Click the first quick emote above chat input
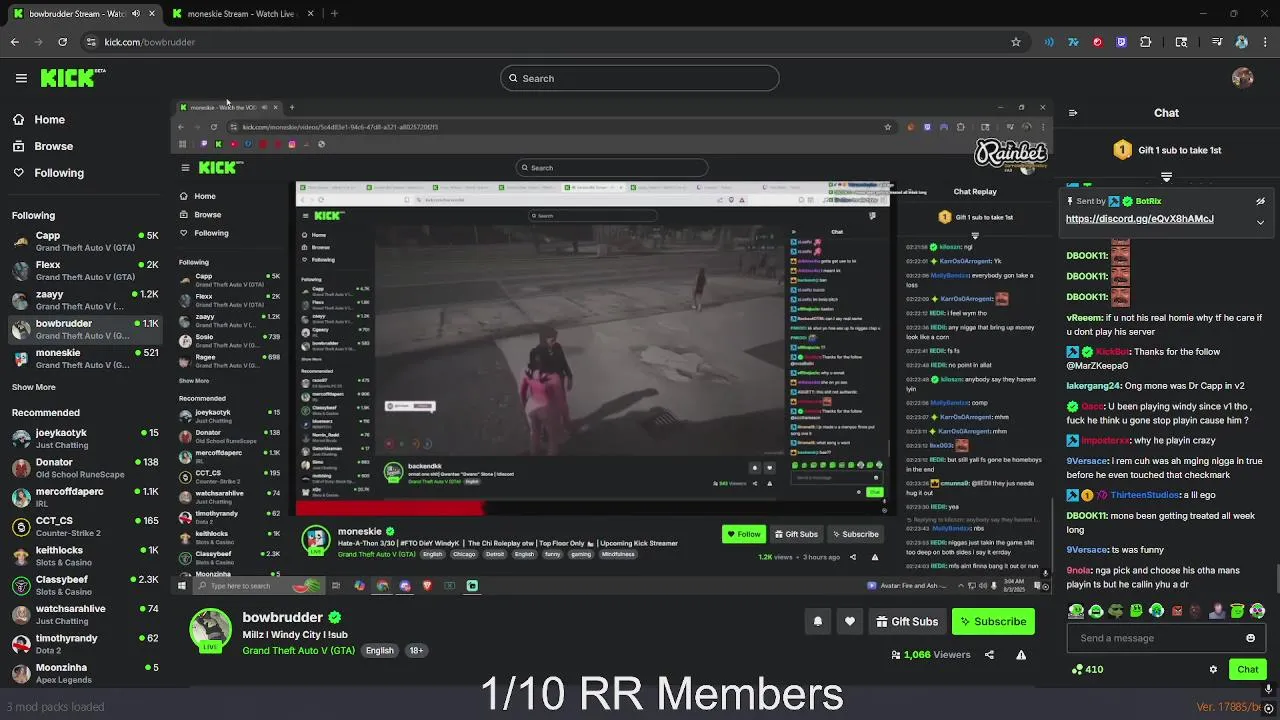The image size is (1280, 720). [1076, 611]
